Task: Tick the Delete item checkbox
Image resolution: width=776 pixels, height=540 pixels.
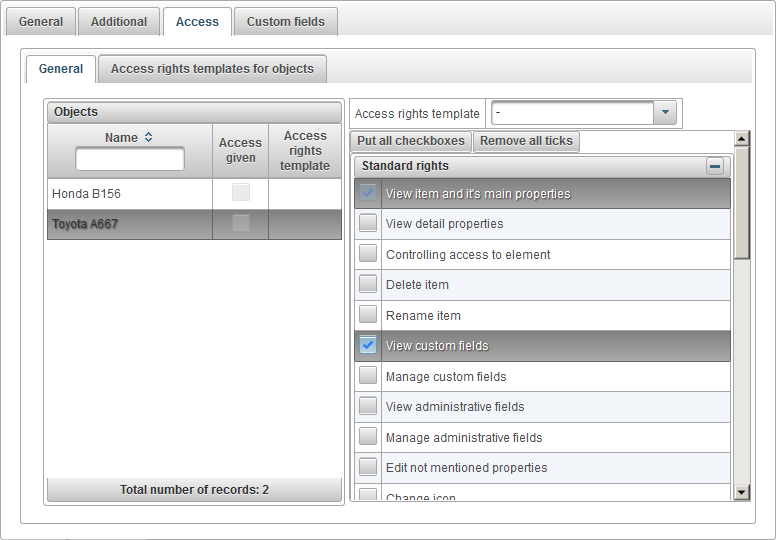Action: click(x=368, y=285)
